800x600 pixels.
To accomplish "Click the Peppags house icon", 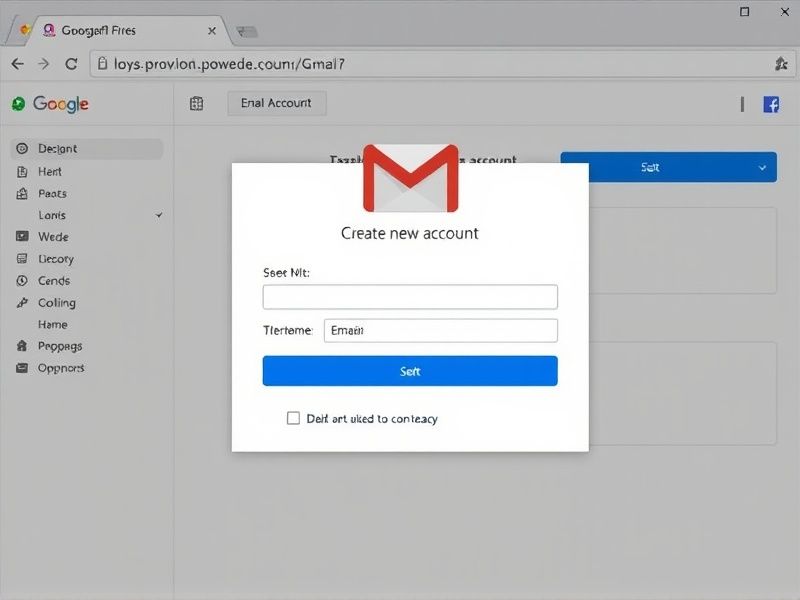I will pos(22,346).
